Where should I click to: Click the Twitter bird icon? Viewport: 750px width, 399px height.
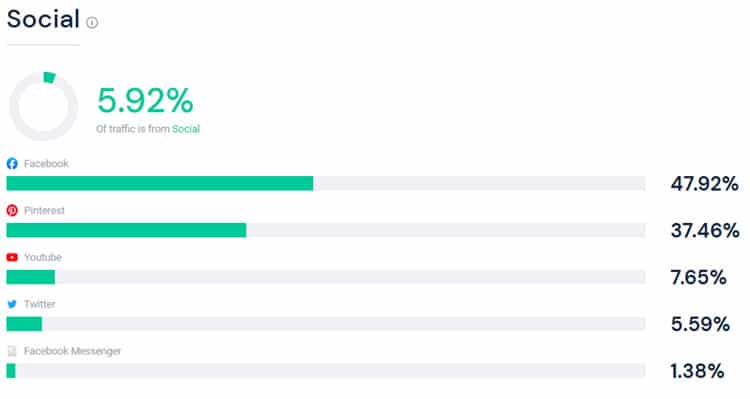[x=12, y=304]
